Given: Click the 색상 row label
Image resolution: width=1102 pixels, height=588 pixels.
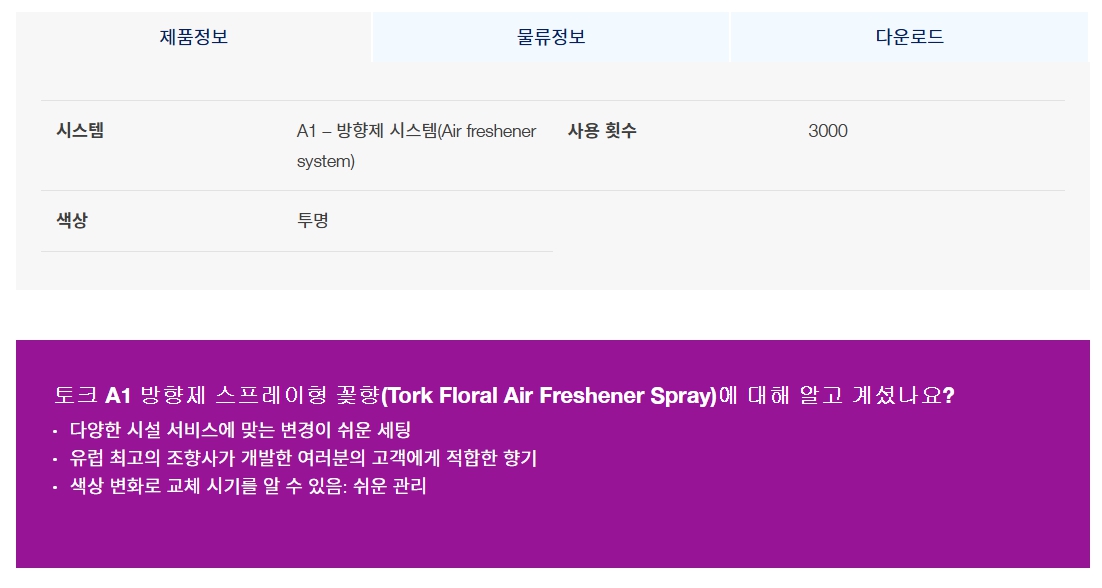Looking at the screenshot, I should pyautogui.click(x=72, y=221).
